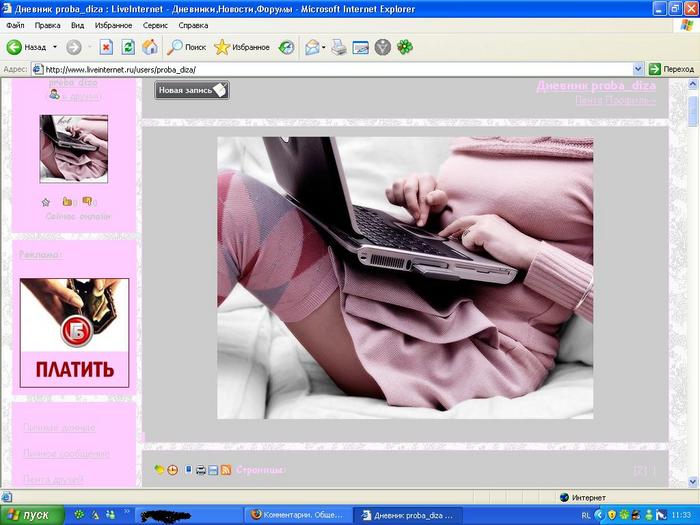Click the ПЛАТИТЬ advertisement banner
The width and height of the screenshot is (700, 525).
[x=74, y=333]
